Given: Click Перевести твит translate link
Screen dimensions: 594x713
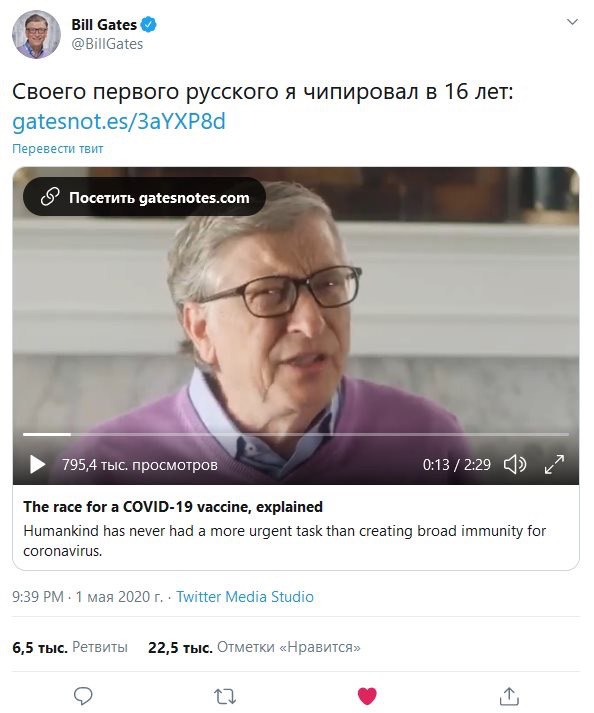Looking at the screenshot, I should (x=58, y=149).
